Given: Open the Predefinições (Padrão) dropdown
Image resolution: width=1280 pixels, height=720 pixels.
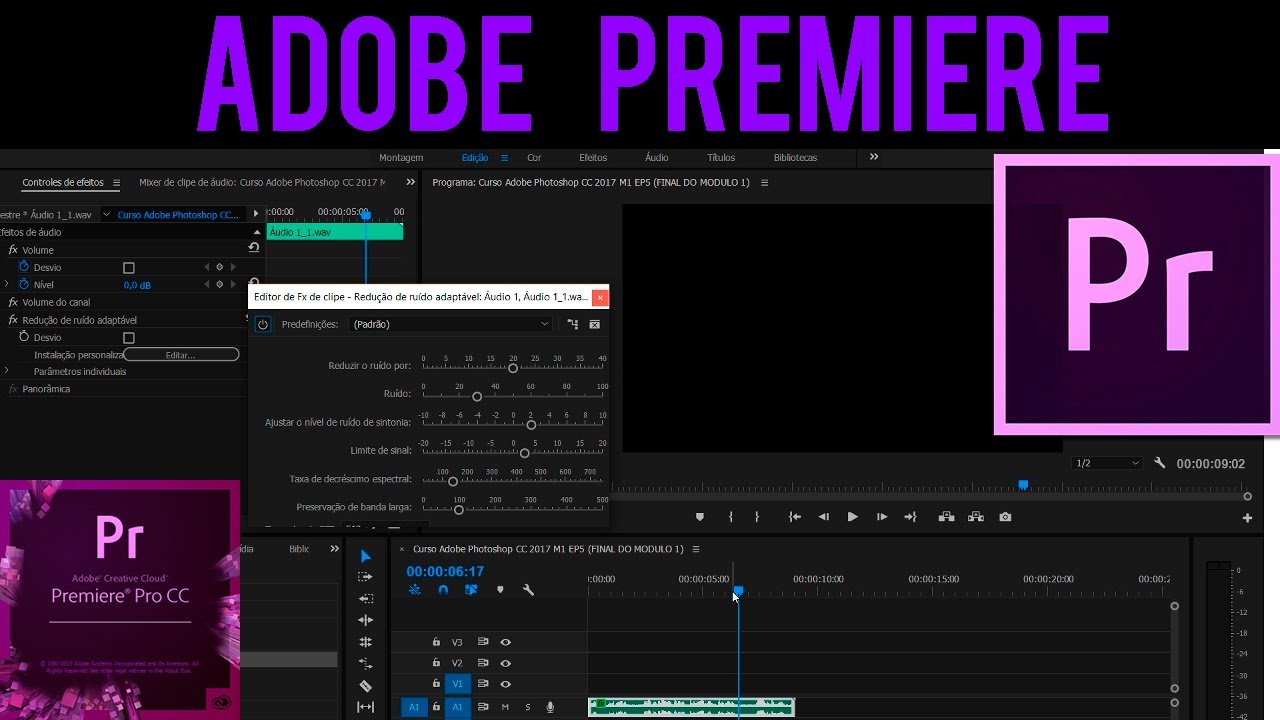Looking at the screenshot, I should point(450,324).
